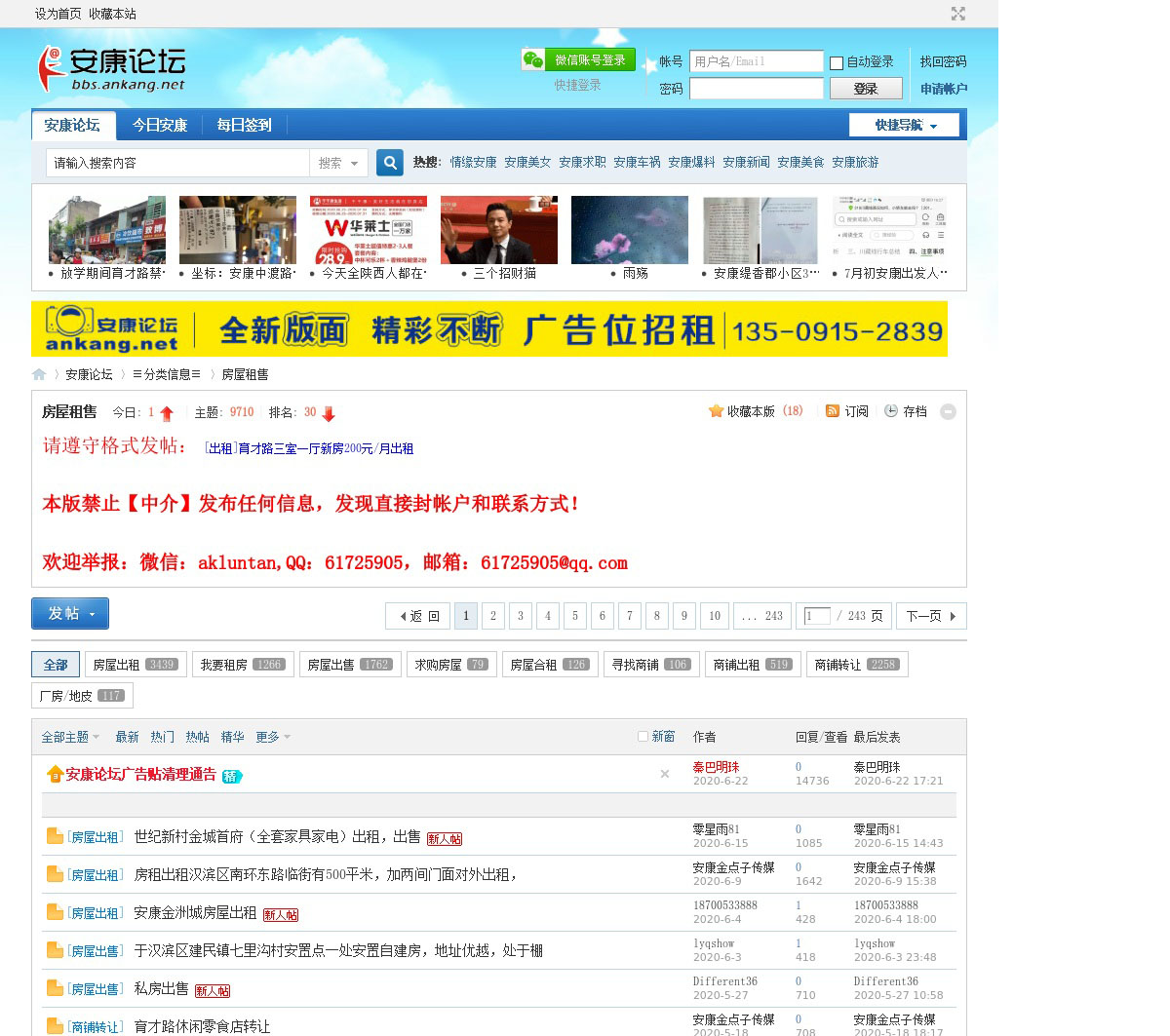Tick the new window checkbox

643,737
